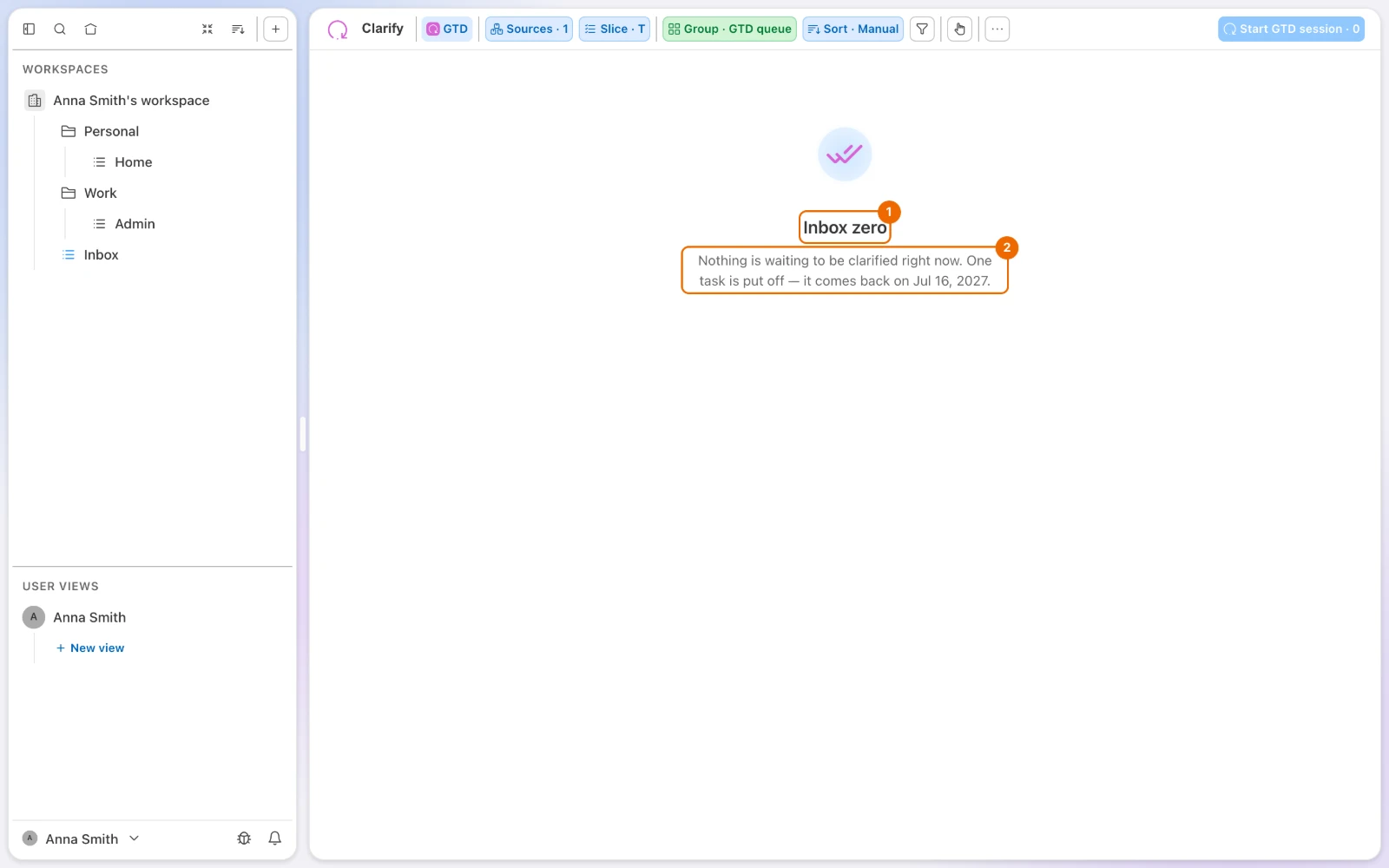Collapse all tree items icon
Image resolution: width=1389 pixels, height=868 pixels.
207,29
